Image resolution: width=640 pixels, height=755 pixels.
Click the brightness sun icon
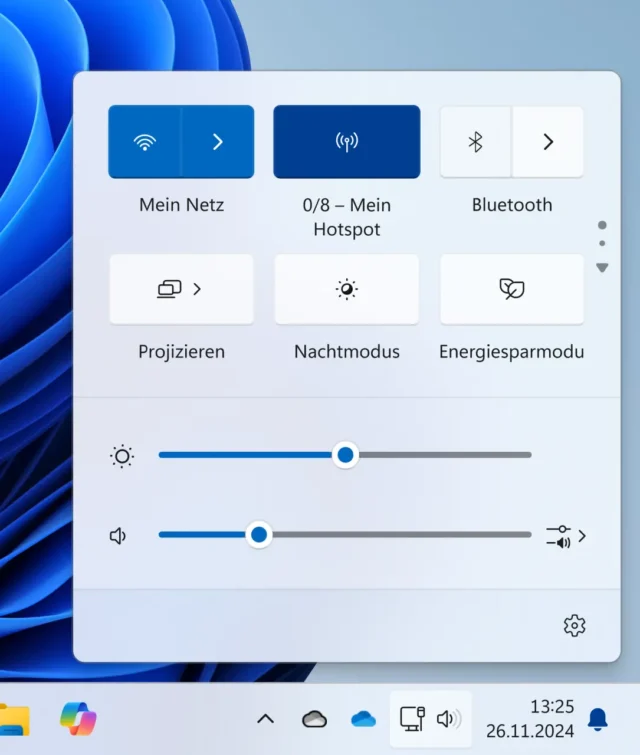tap(122, 456)
